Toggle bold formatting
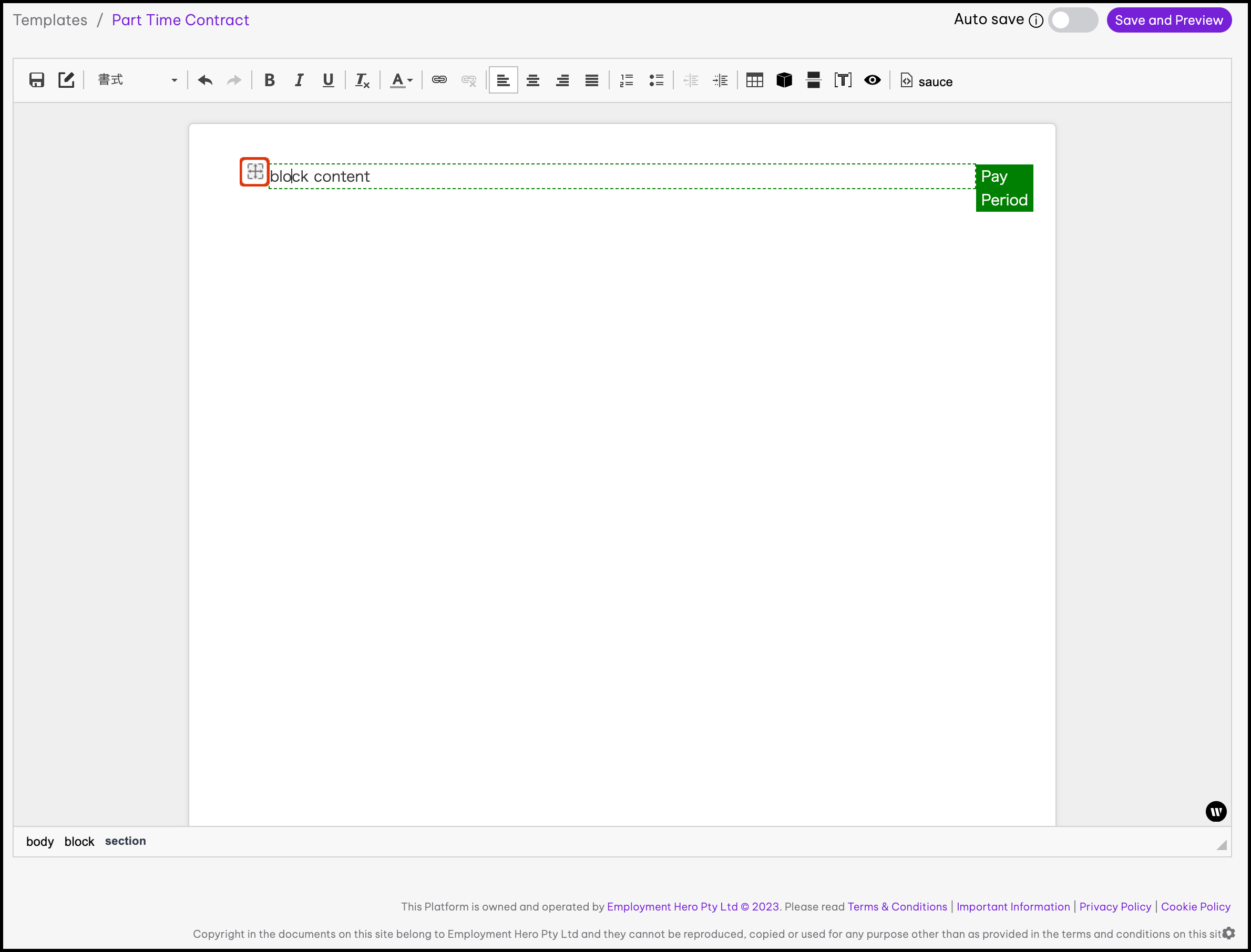The height and width of the screenshot is (952, 1251). 270,80
